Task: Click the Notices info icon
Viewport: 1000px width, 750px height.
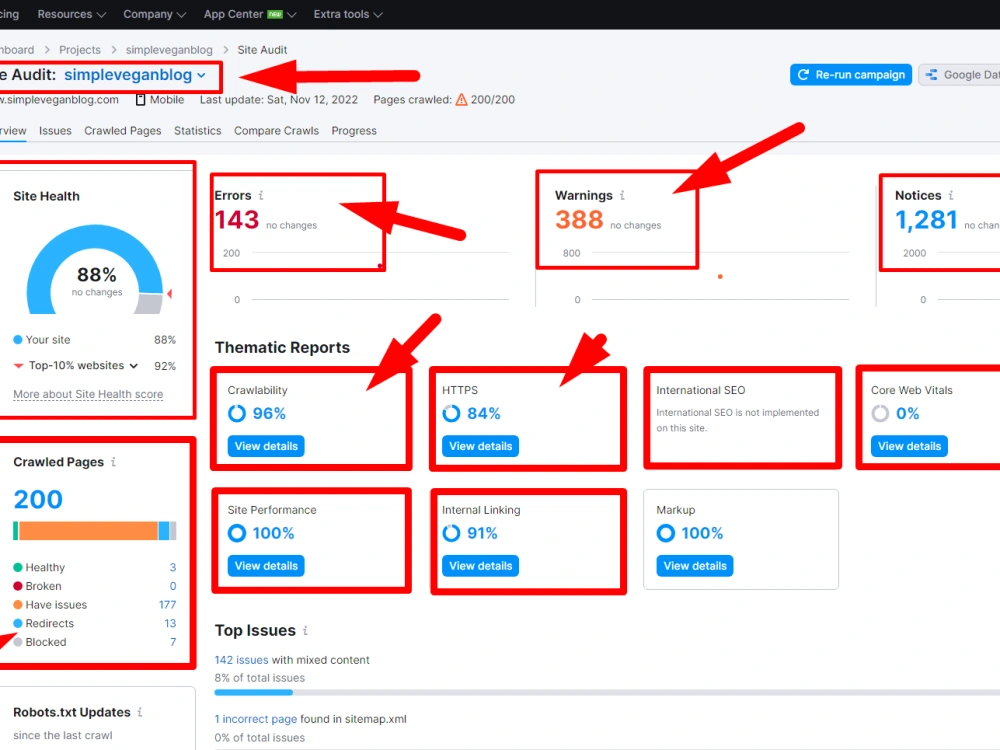Action: pos(951,195)
